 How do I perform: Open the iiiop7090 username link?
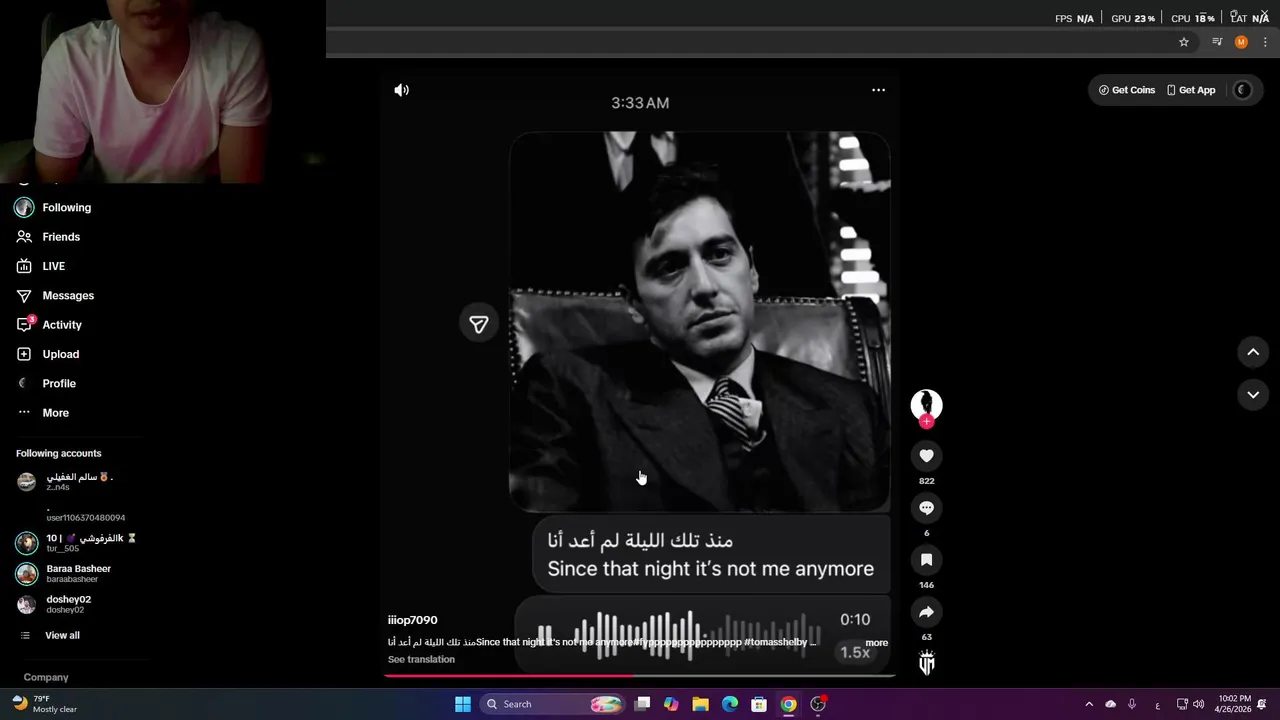412,620
